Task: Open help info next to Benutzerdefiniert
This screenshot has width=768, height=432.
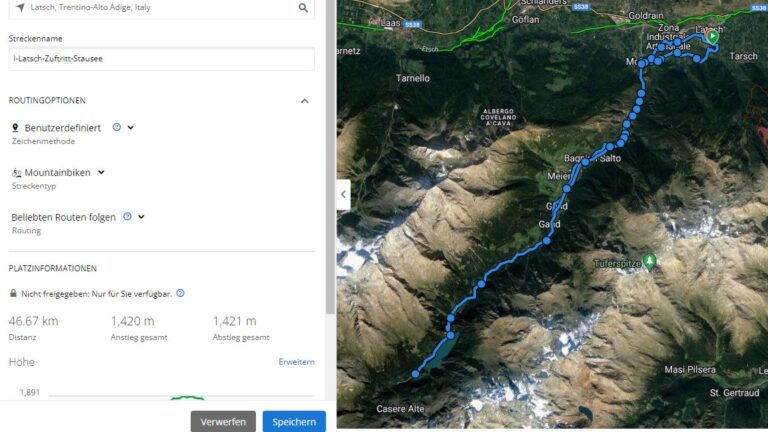Action: tap(117, 127)
